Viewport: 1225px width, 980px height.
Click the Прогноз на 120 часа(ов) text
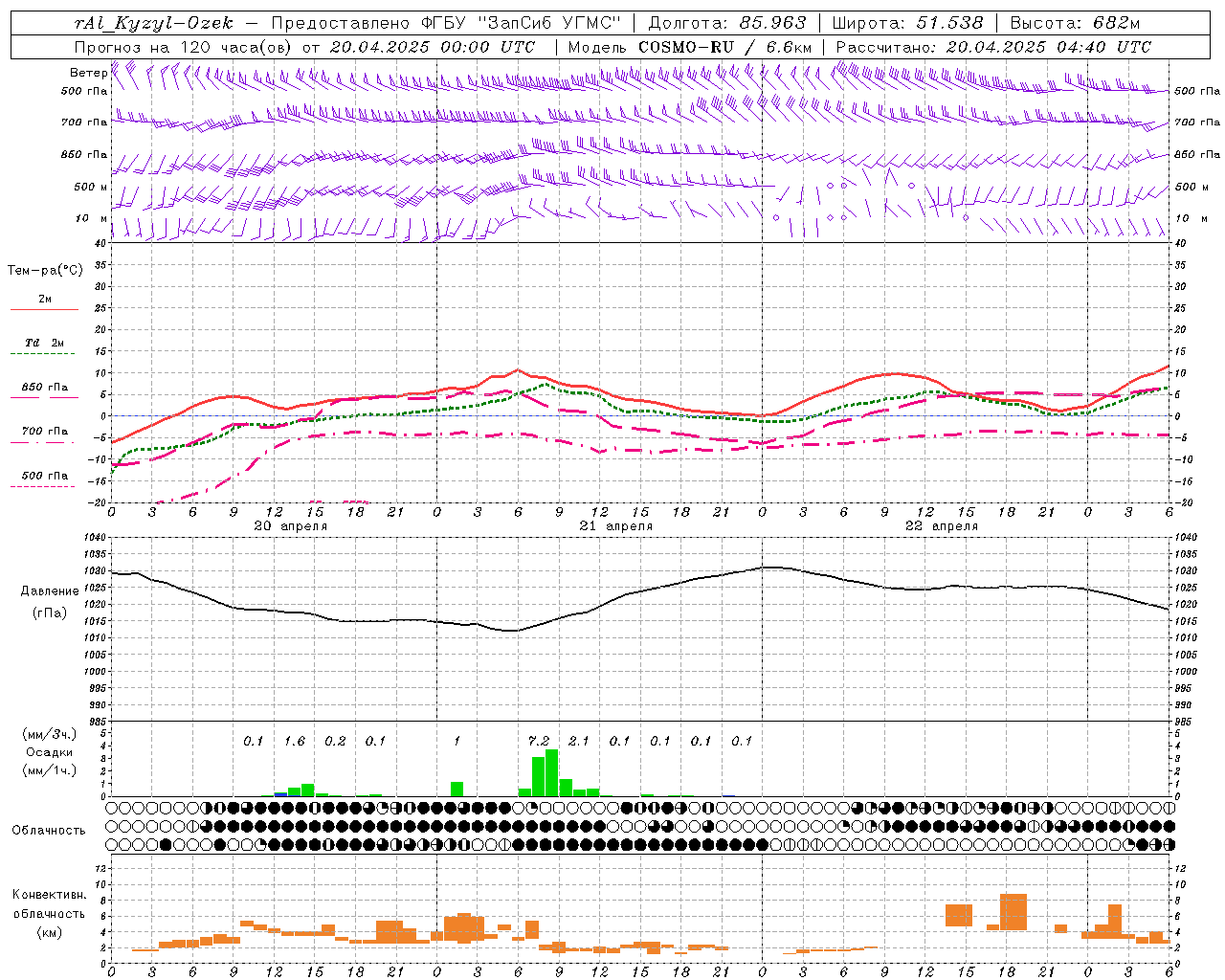coord(184,47)
